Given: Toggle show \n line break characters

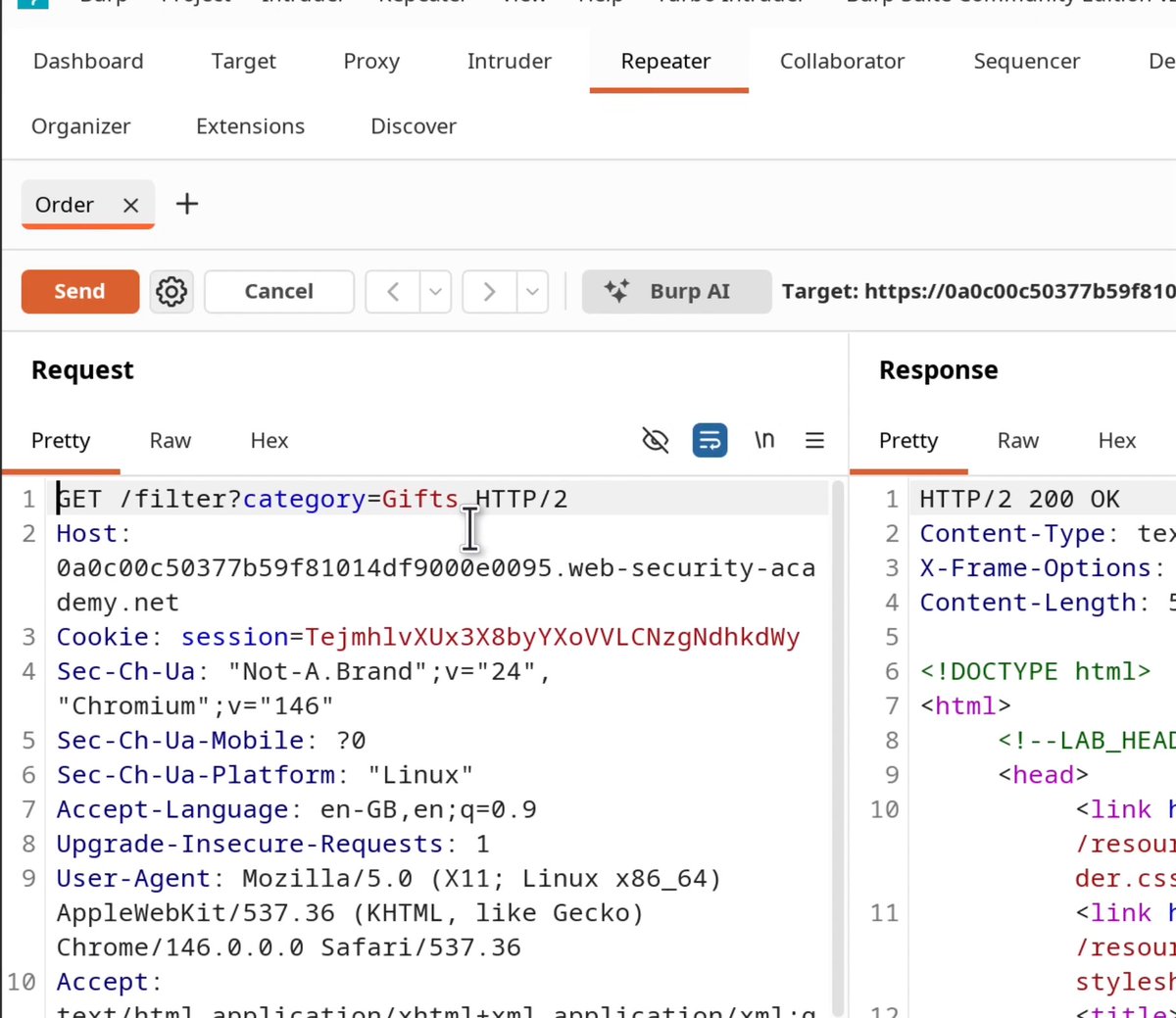Looking at the screenshot, I should (x=764, y=440).
